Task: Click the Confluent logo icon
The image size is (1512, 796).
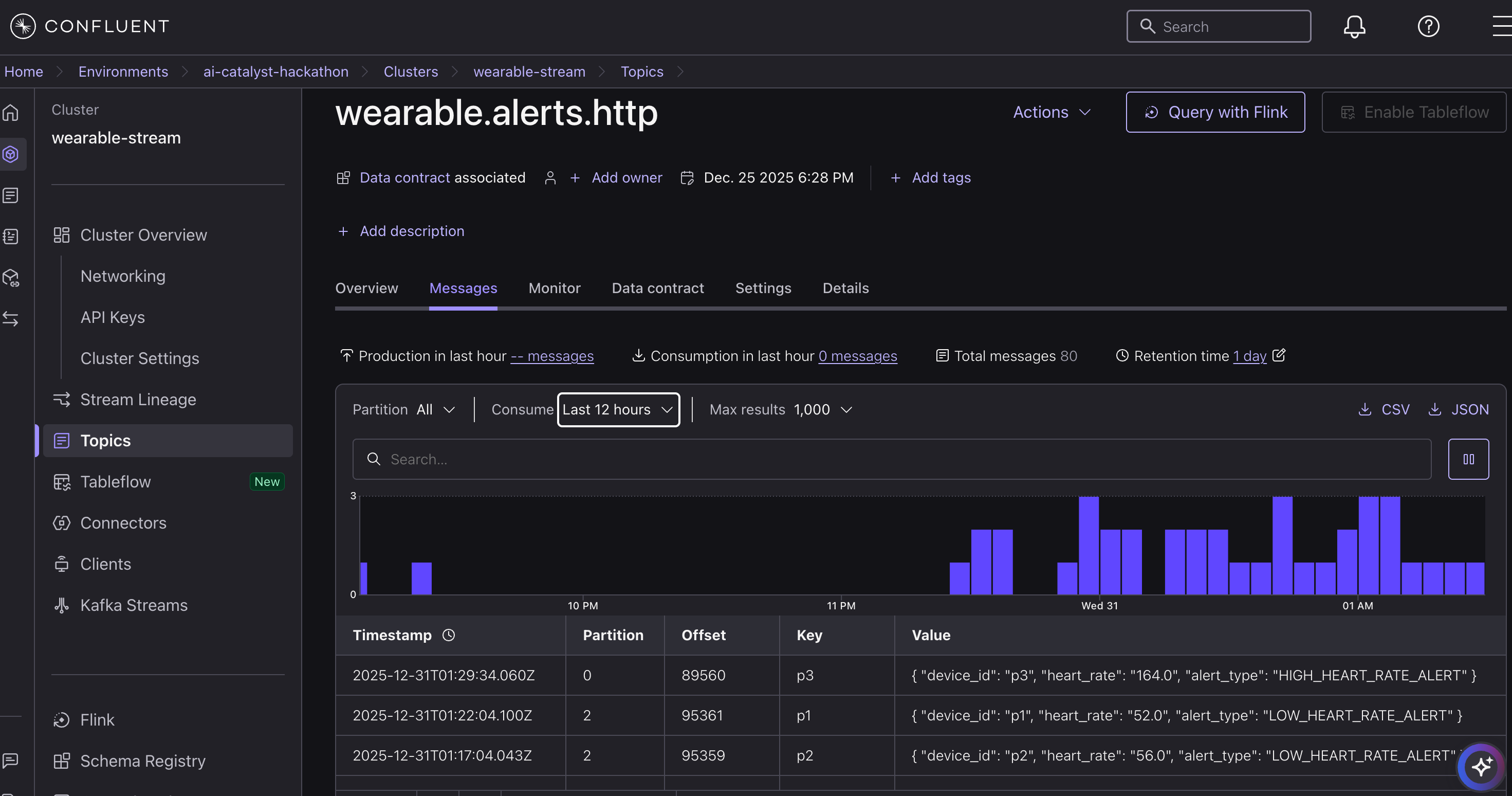Action: point(23,26)
